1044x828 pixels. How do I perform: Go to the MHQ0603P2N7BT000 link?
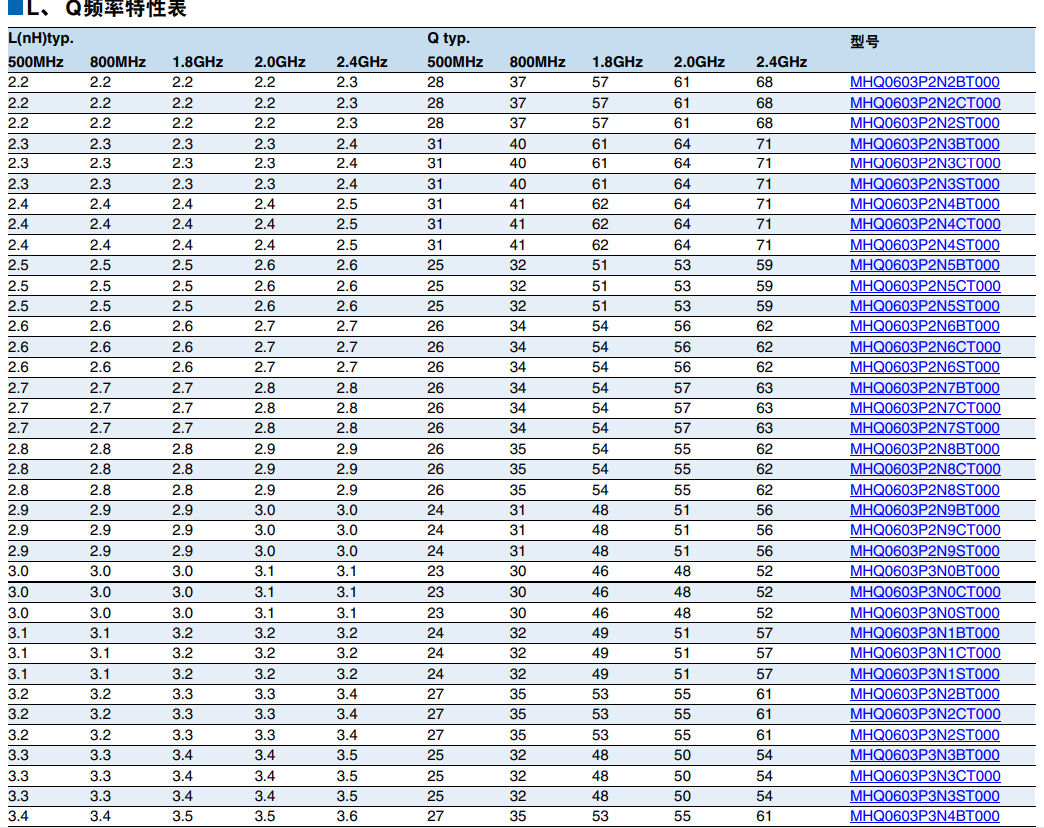tap(925, 388)
